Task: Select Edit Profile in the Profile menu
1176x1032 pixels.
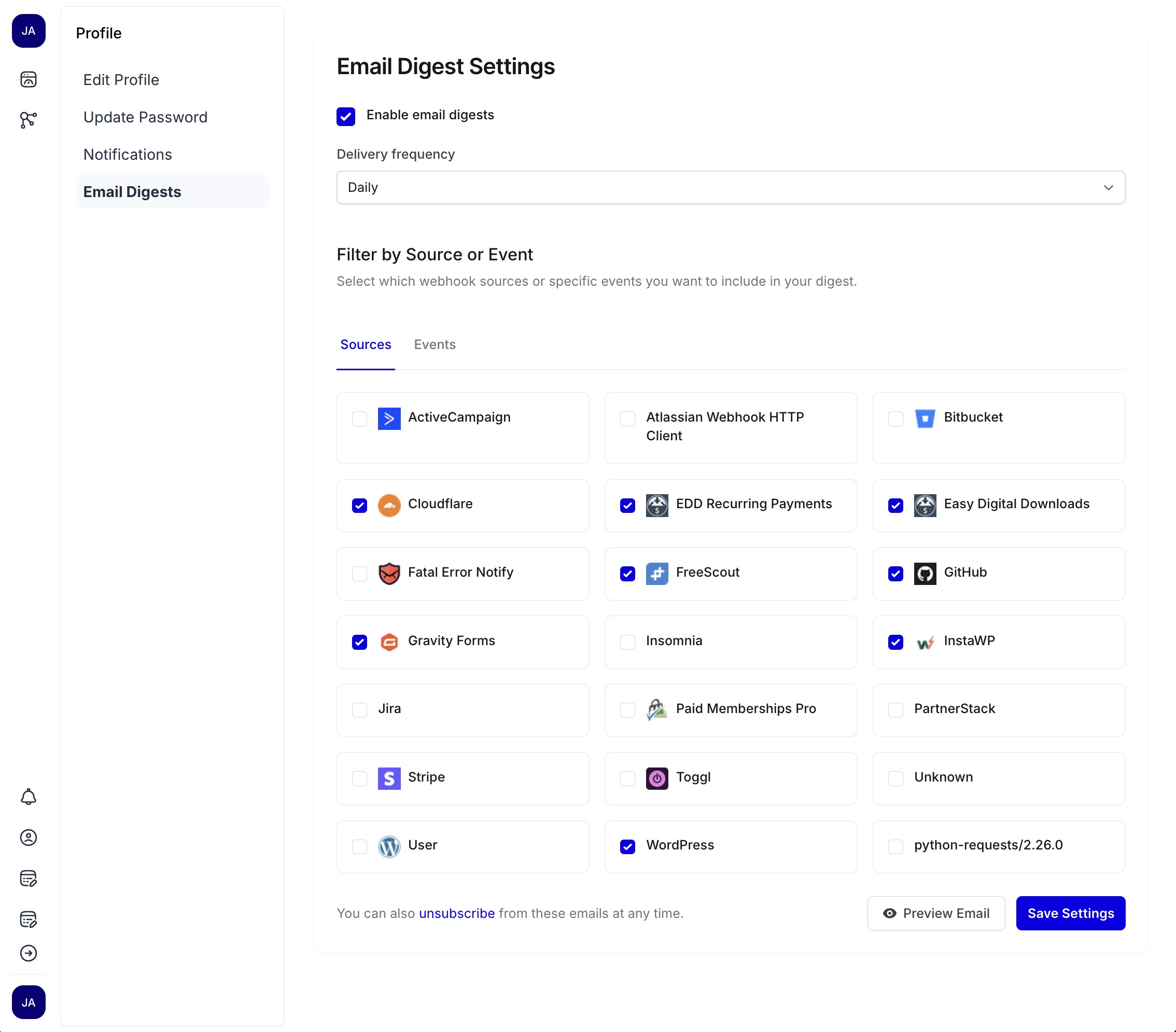Action: pyautogui.click(x=121, y=80)
